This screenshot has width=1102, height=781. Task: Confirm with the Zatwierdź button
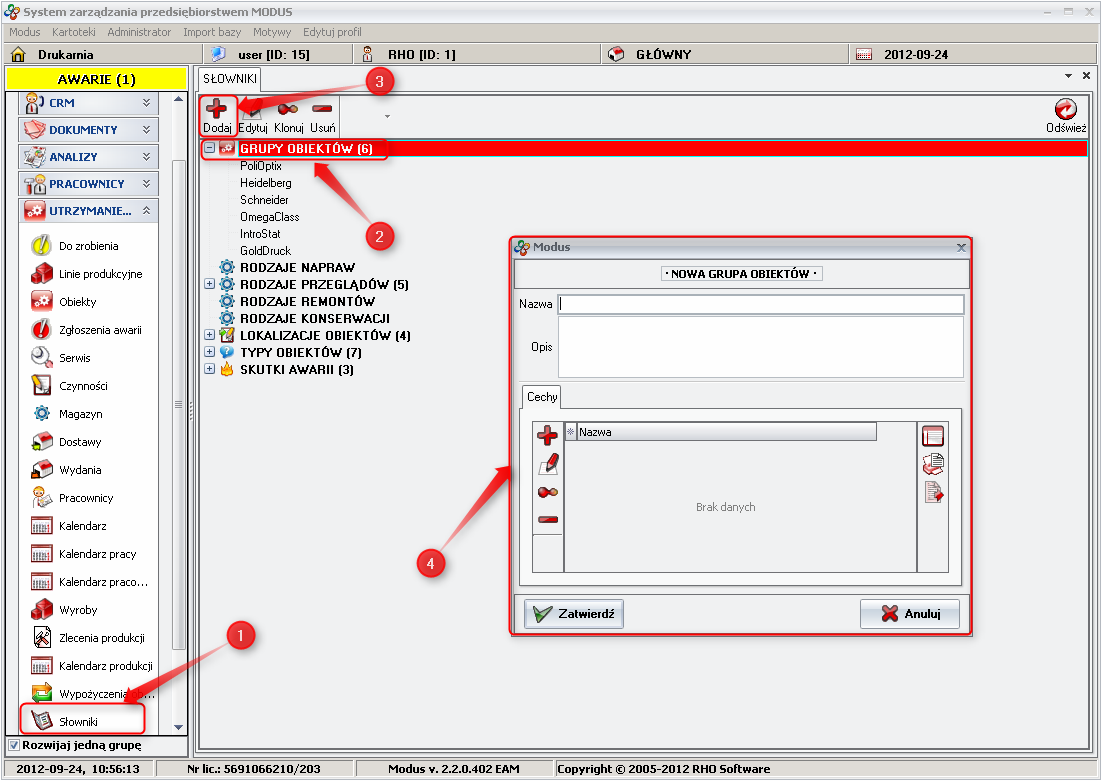(x=573, y=614)
